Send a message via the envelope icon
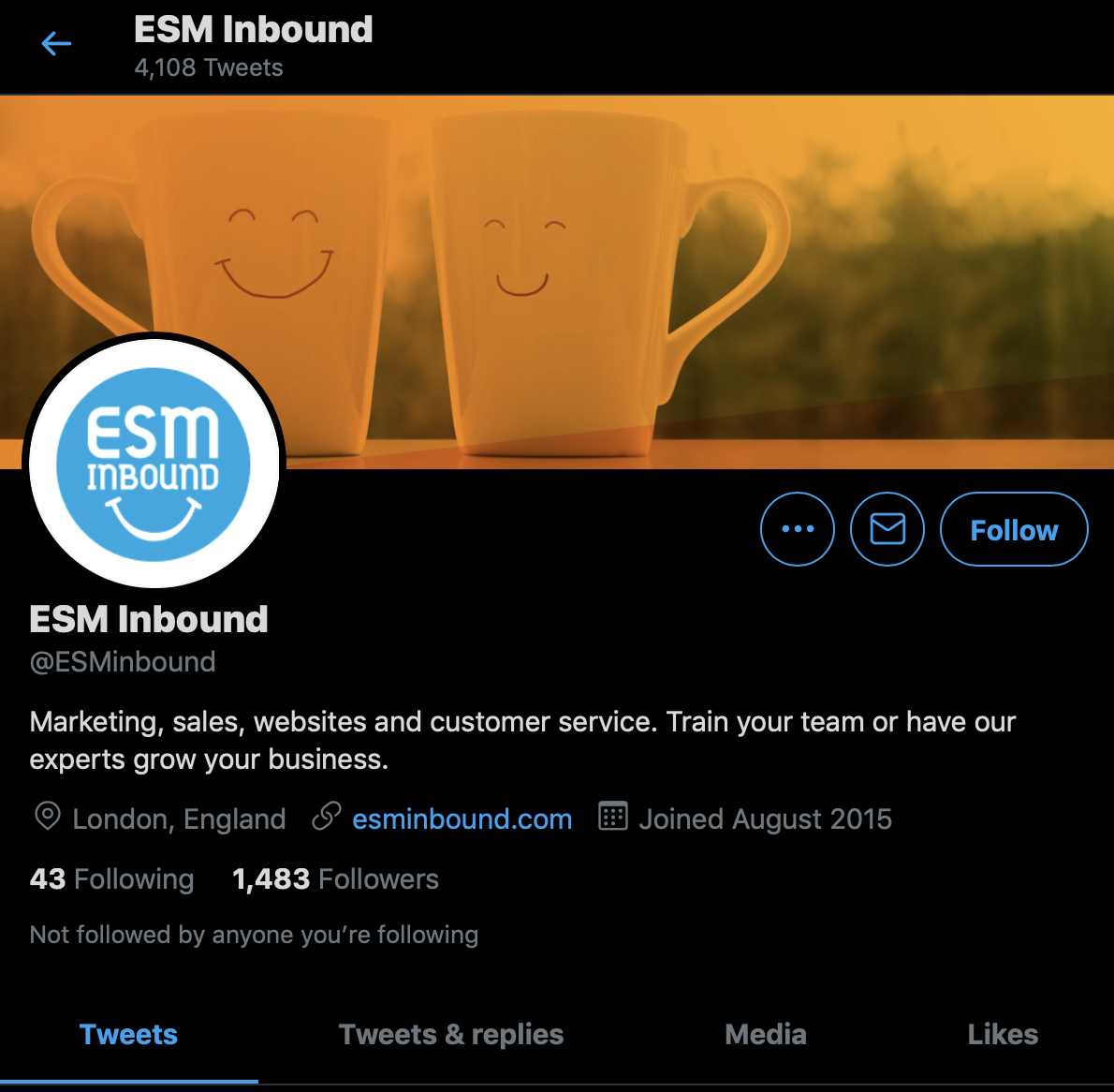 [x=887, y=529]
